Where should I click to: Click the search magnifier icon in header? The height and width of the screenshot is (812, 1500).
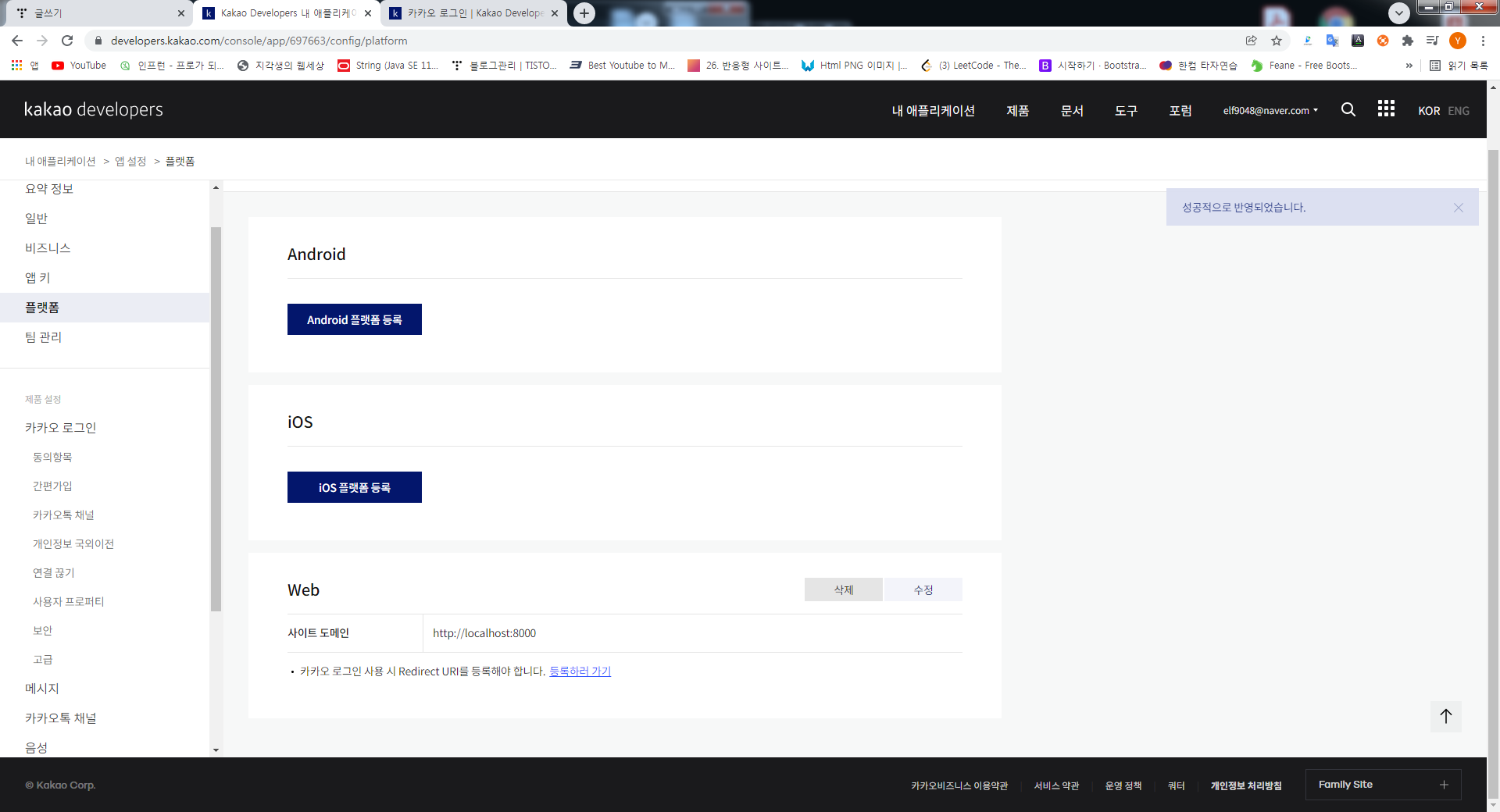pyautogui.click(x=1348, y=109)
